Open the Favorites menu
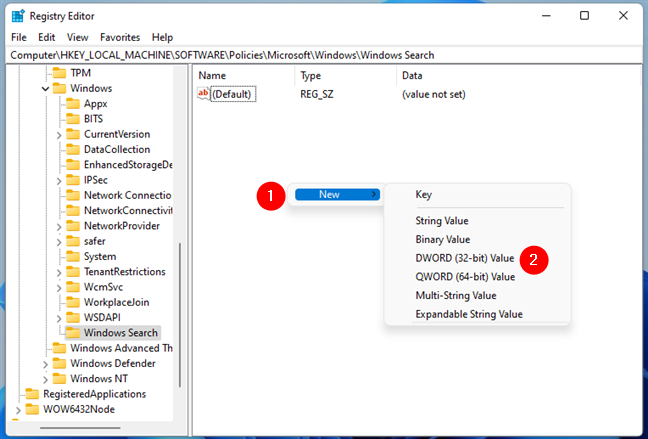Screen dimensions: 648x439 (x=119, y=37)
